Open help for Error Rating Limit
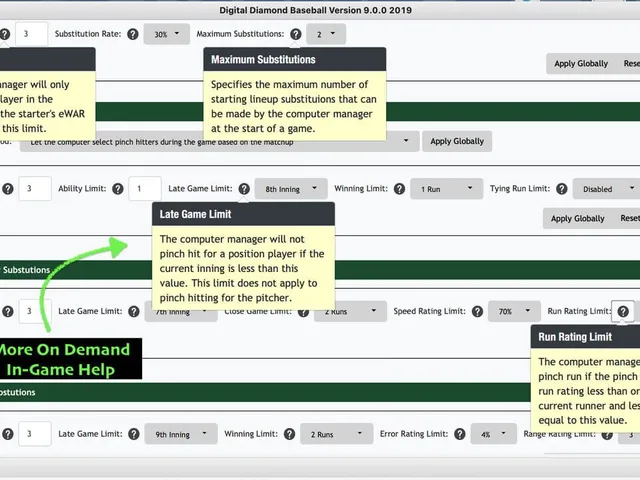The width and height of the screenshot is (640, 480). click(x=460, y=434)
